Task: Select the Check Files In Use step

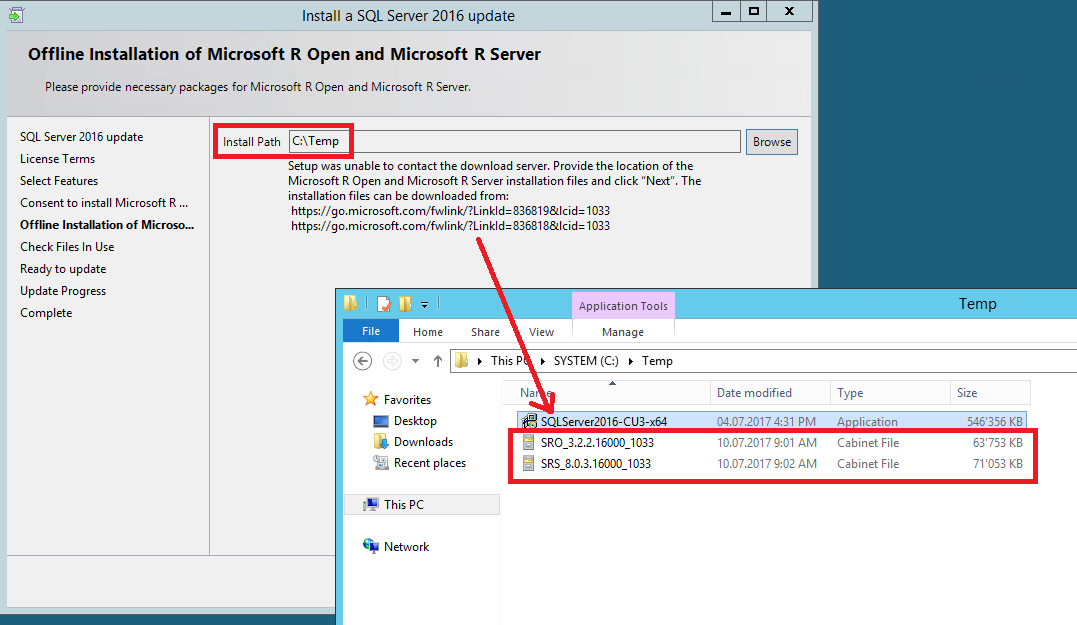Action: [67, 247]
